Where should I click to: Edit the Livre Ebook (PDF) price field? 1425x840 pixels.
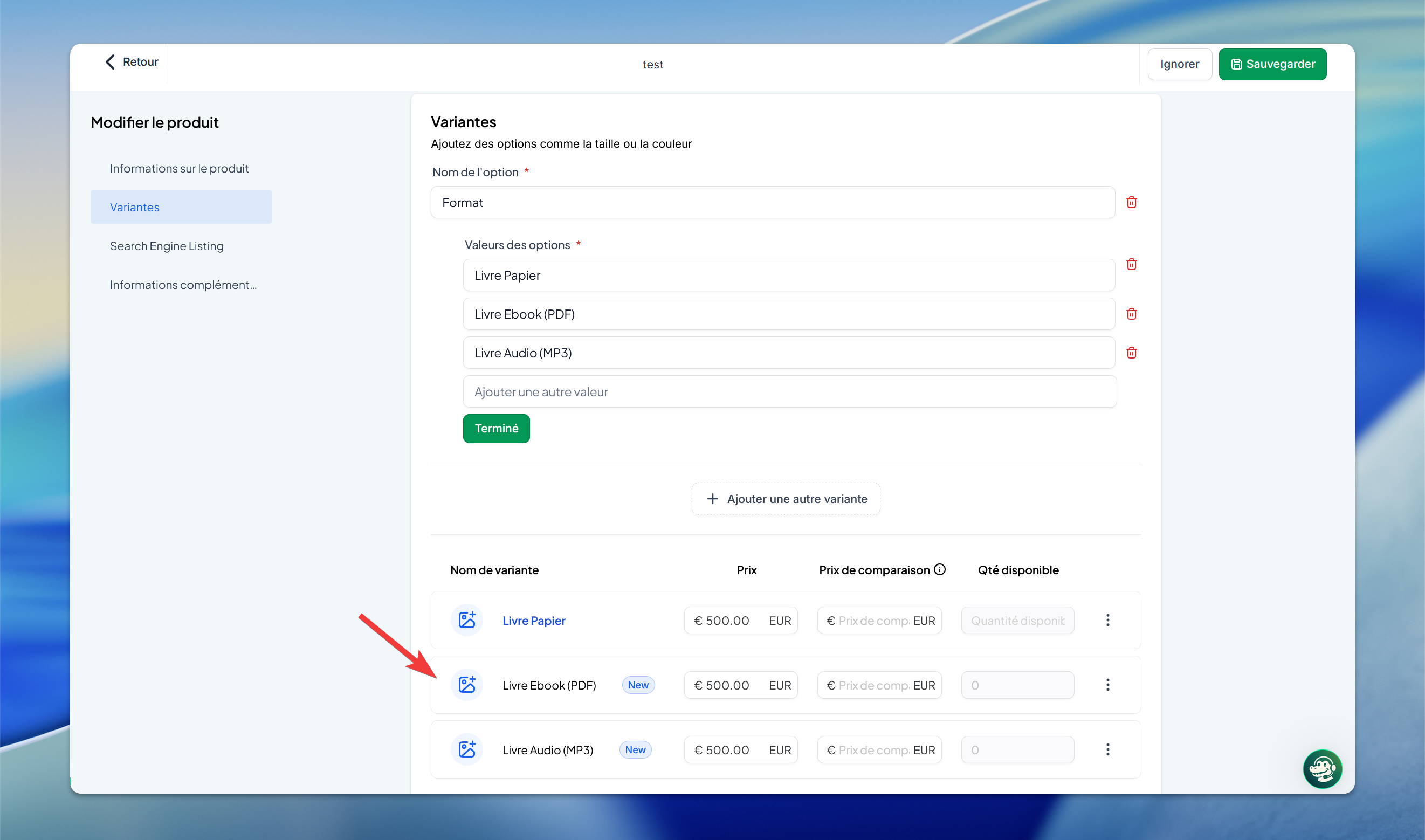point(741,685)
